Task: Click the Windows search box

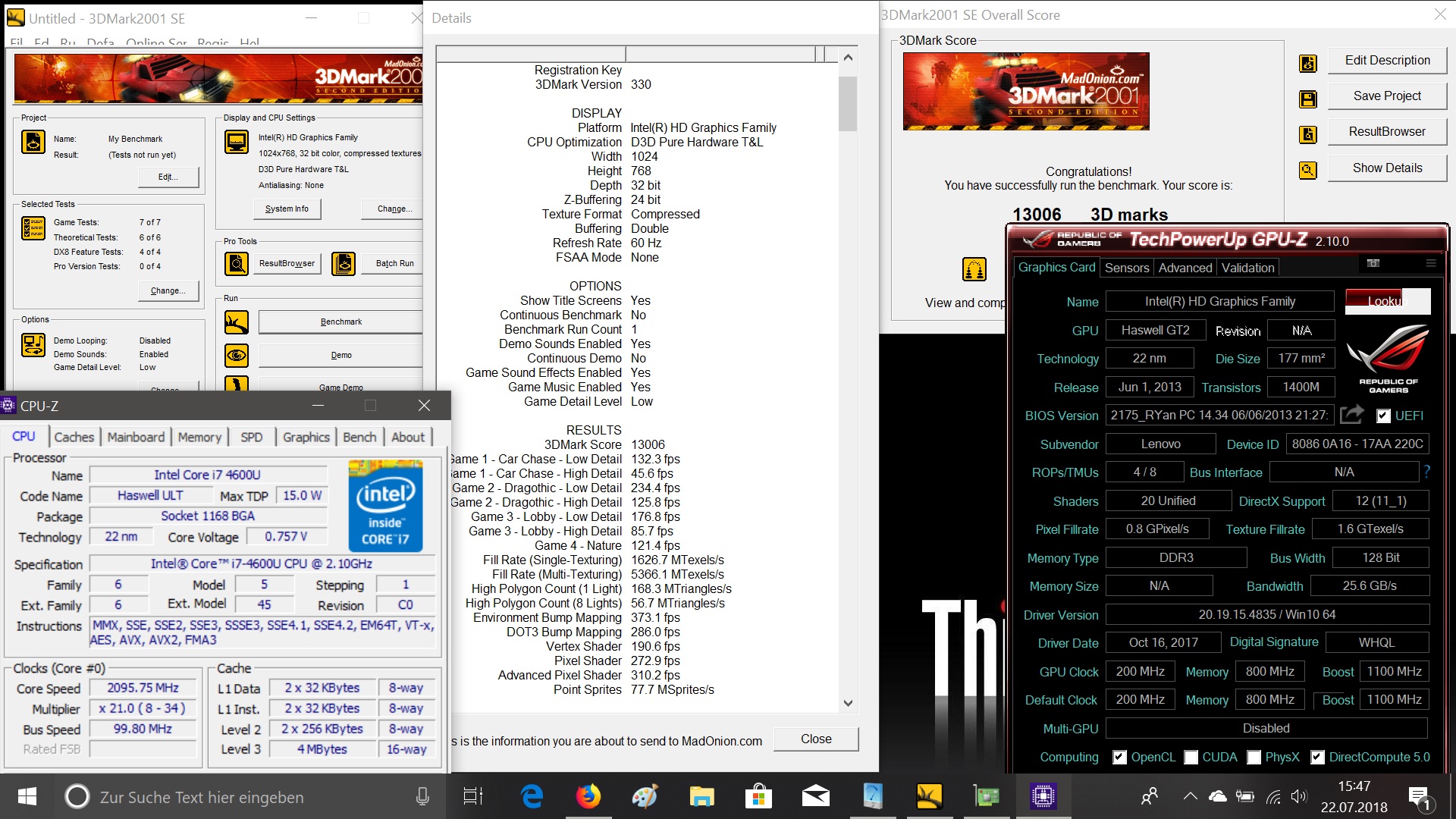Action: click(x=248, y=796)
